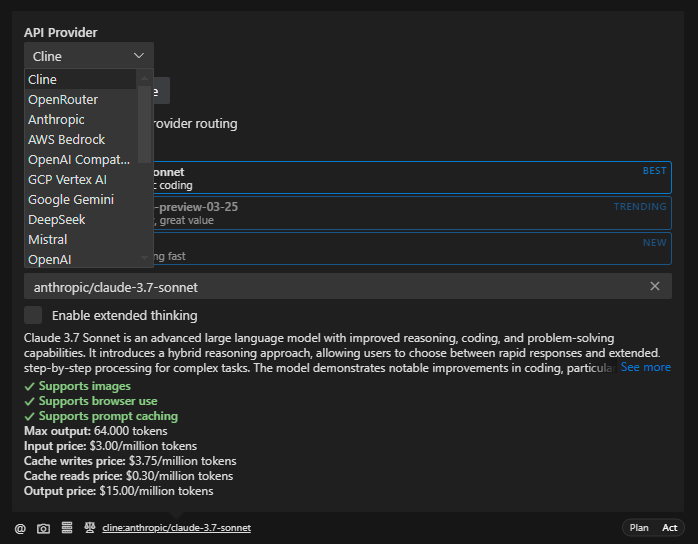Pick Google Gemini provider
The image size is (698, 544).
[81, 199]
